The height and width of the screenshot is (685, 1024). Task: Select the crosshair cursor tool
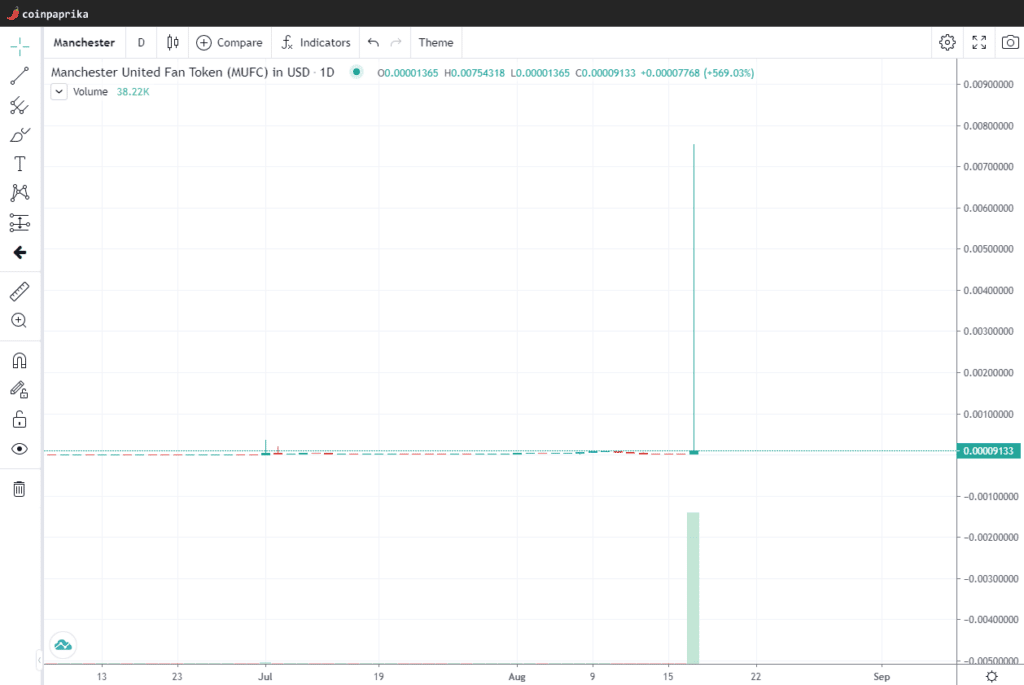[20, 46]
